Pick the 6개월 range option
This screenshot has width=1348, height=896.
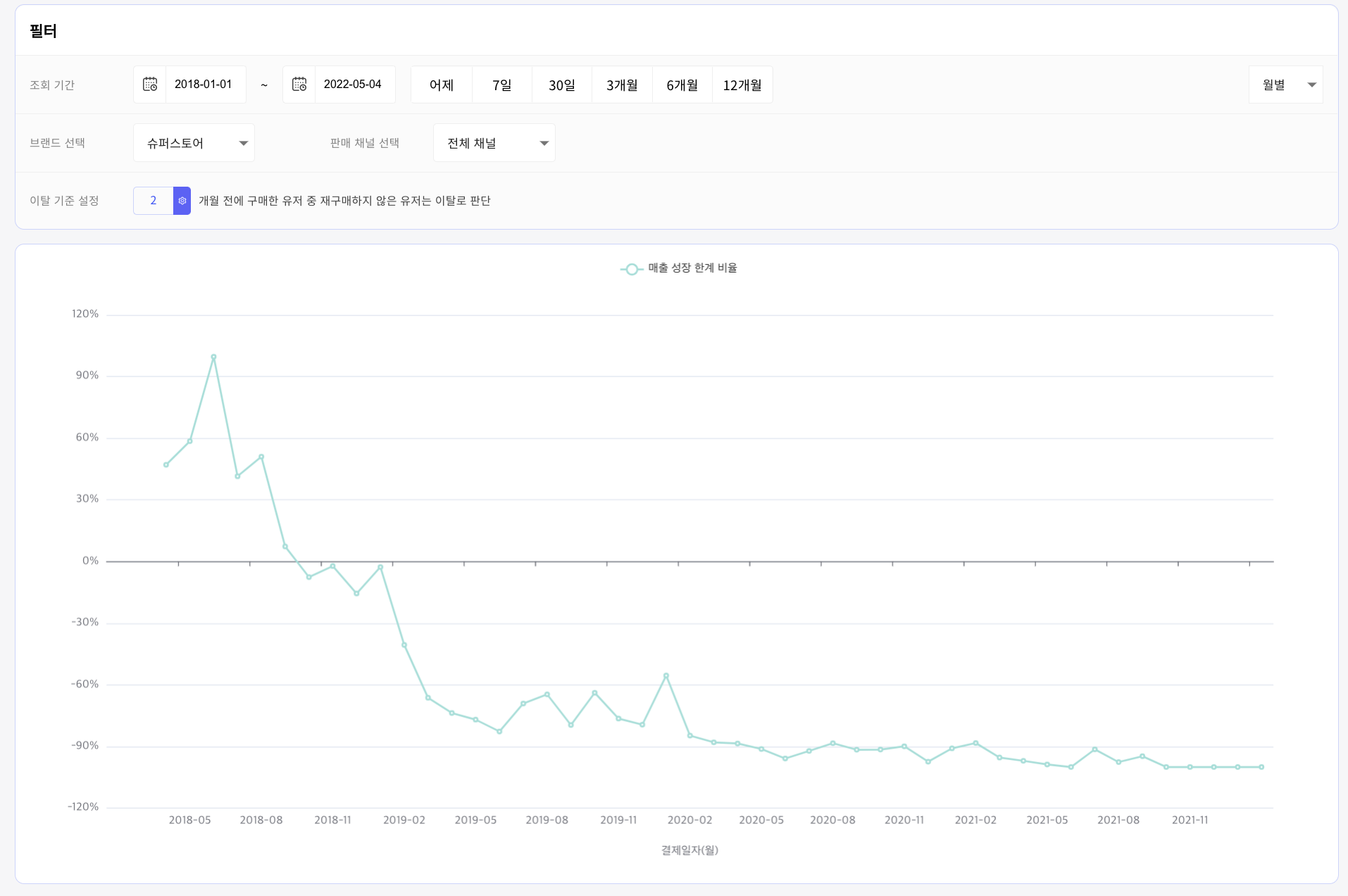(682, 85)
